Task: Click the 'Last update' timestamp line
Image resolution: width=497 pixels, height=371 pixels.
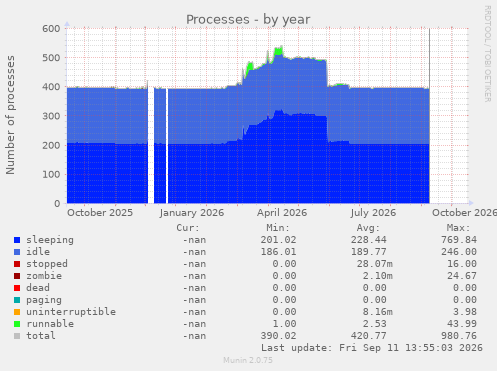Action: click(x=372, y=348)
